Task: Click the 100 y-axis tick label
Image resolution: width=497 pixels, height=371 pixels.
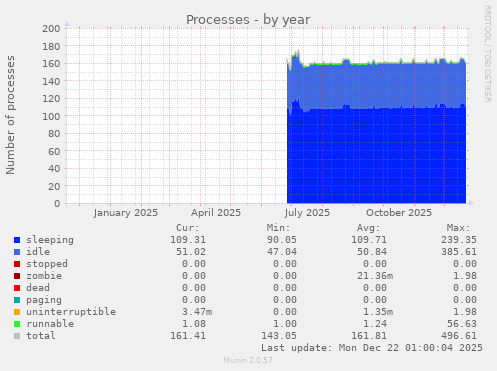Action: (x=51, y=116)
